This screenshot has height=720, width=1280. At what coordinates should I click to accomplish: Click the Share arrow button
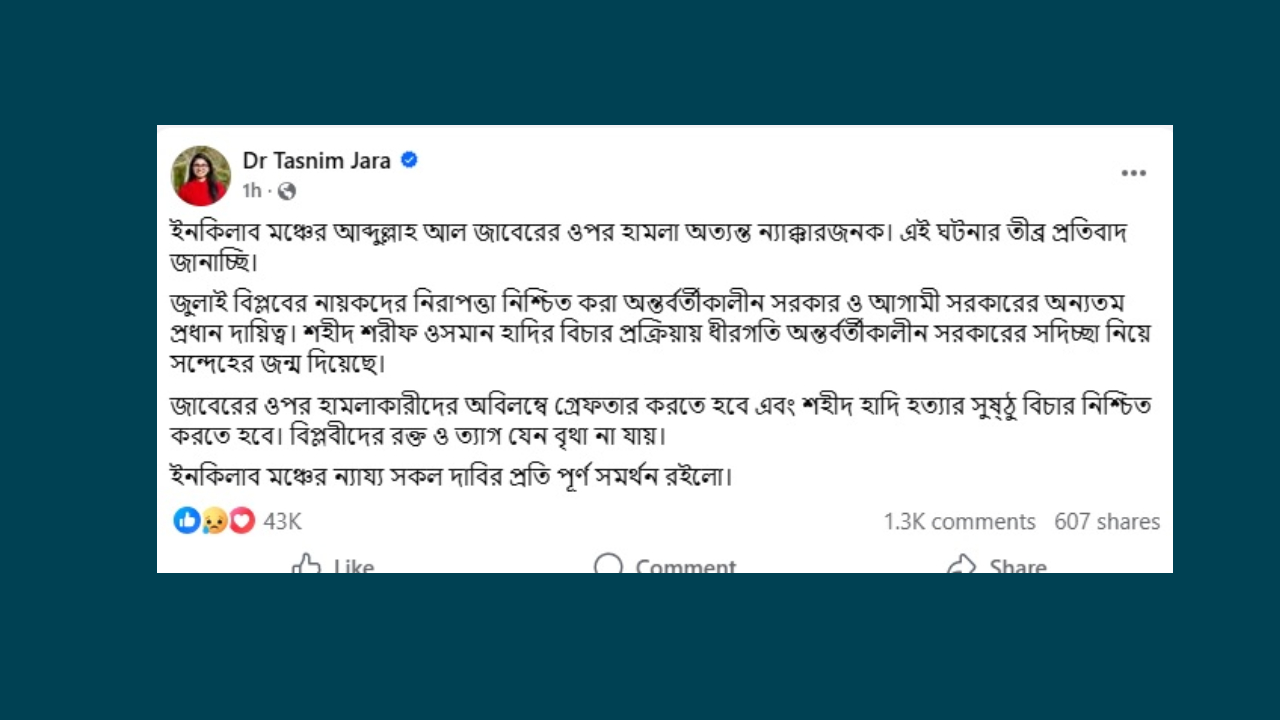coord(997,565)
